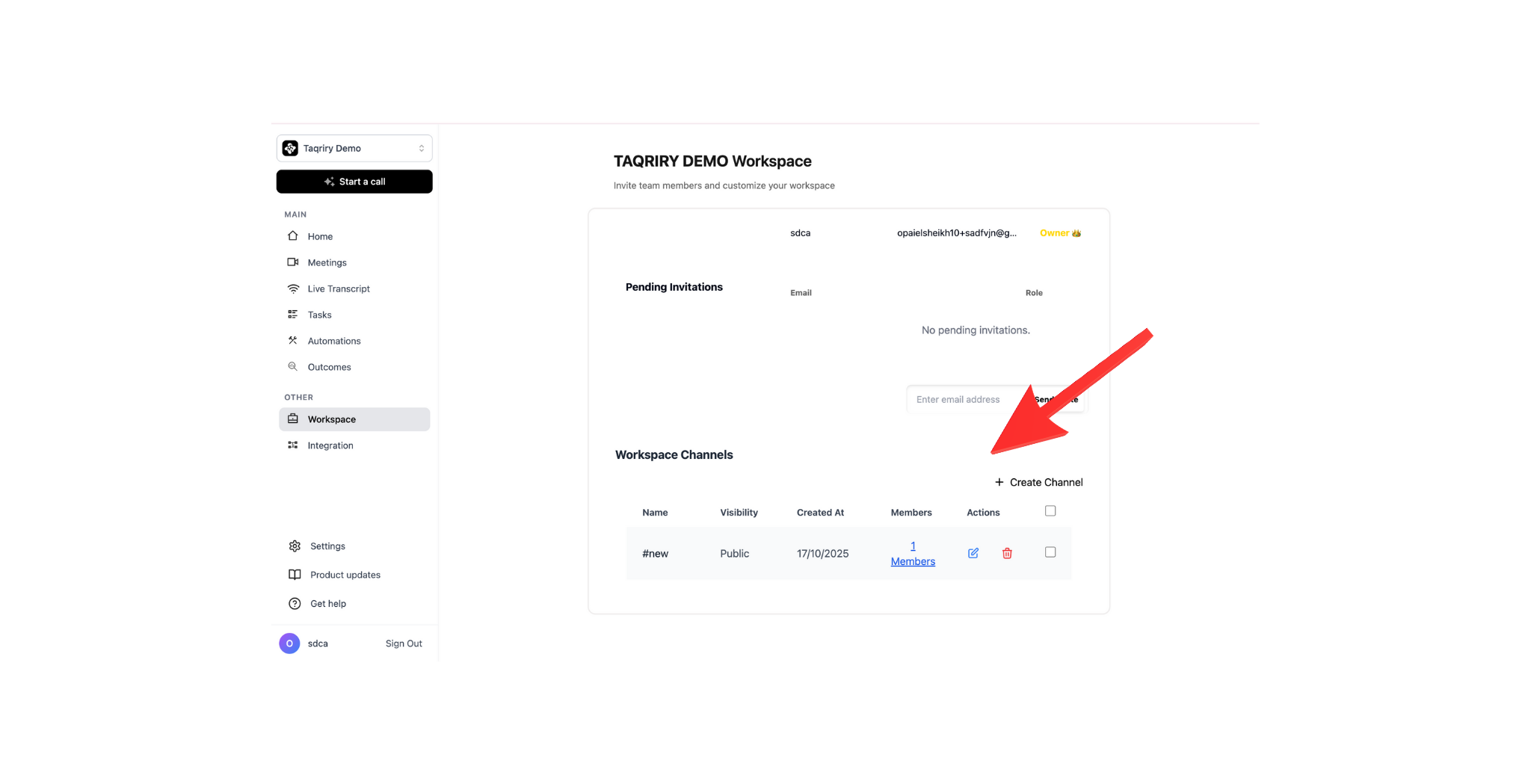This screenshot has height=784, width=1531.
Task: Click the Integration grid icon
Action: (x=293, y=445)
